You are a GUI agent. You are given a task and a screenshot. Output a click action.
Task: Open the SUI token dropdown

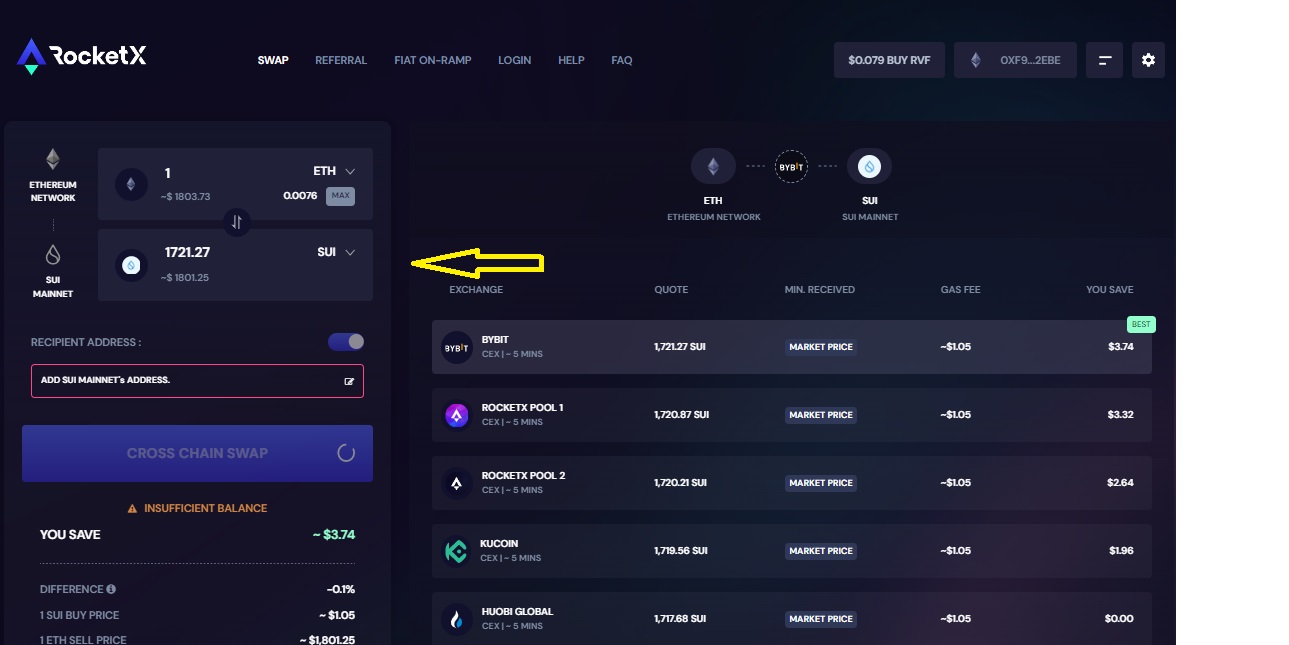click(x=337, y=252)
